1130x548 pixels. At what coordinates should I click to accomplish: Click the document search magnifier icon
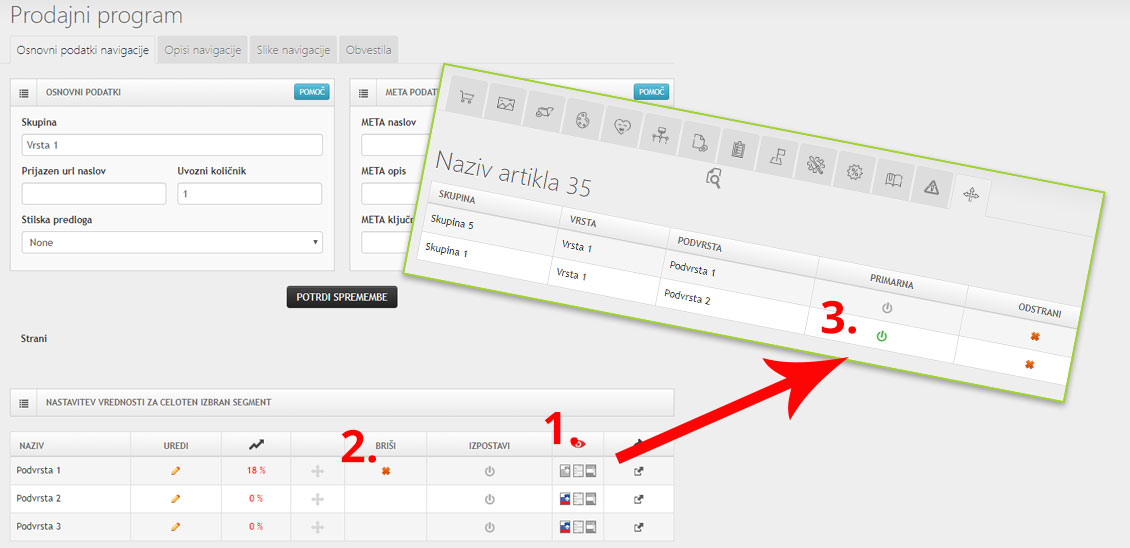coord(713,178)
